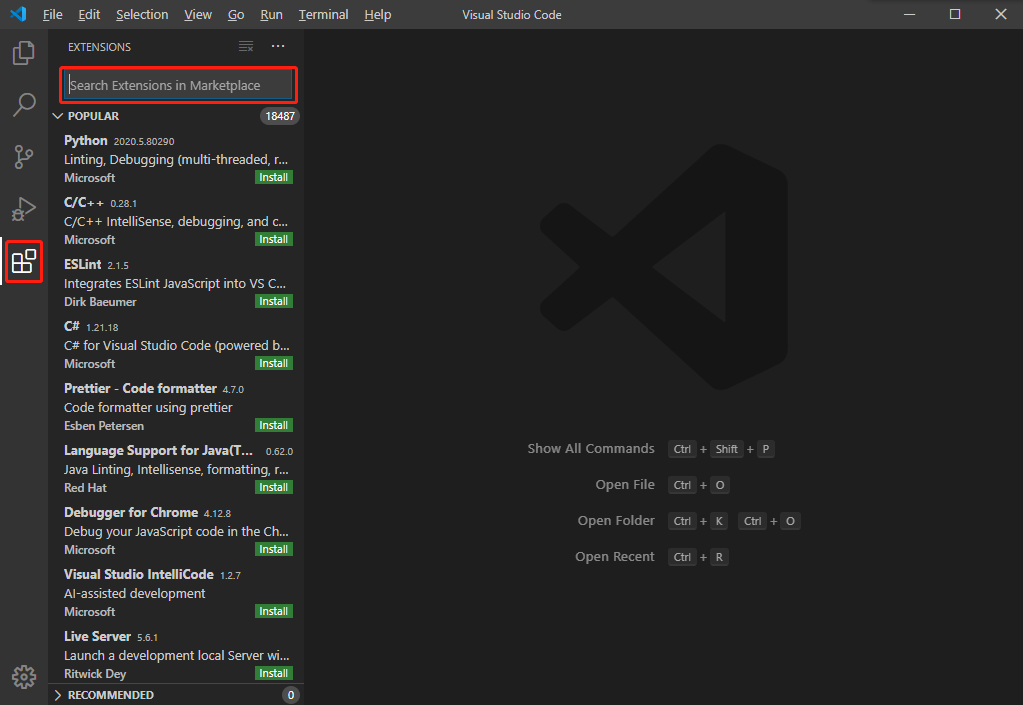Image resolution: width=1023 pixels, height=705 pixels.
Task: Select the Live Server extension title
Action: tap(98, 637)
